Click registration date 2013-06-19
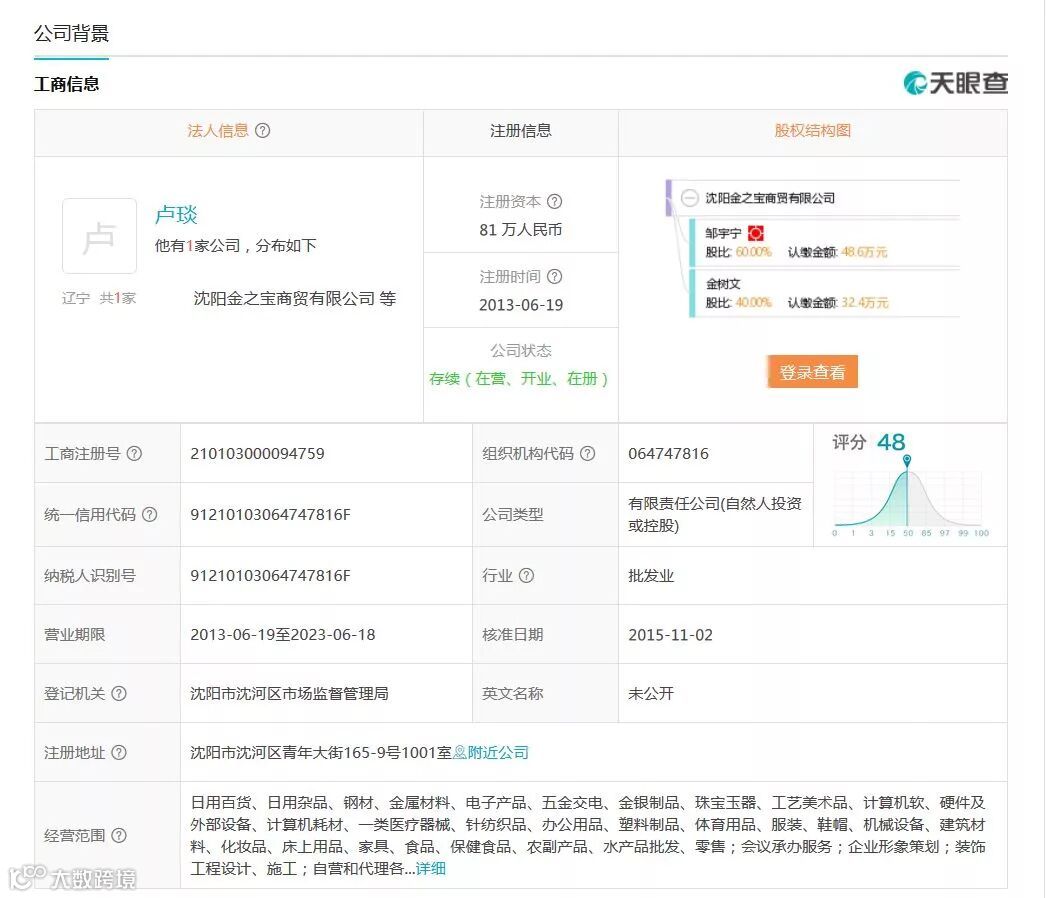The image size is (1046, 898). (521, 305)
